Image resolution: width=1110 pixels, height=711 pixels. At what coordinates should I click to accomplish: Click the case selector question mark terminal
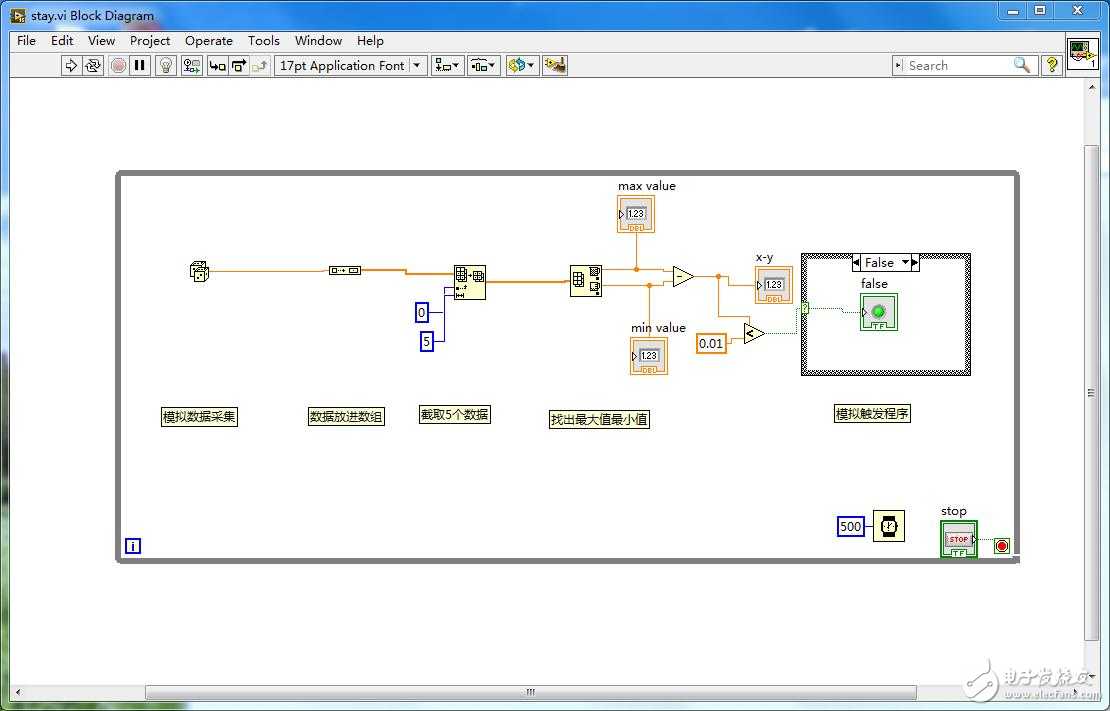click(x=805, y=309)
